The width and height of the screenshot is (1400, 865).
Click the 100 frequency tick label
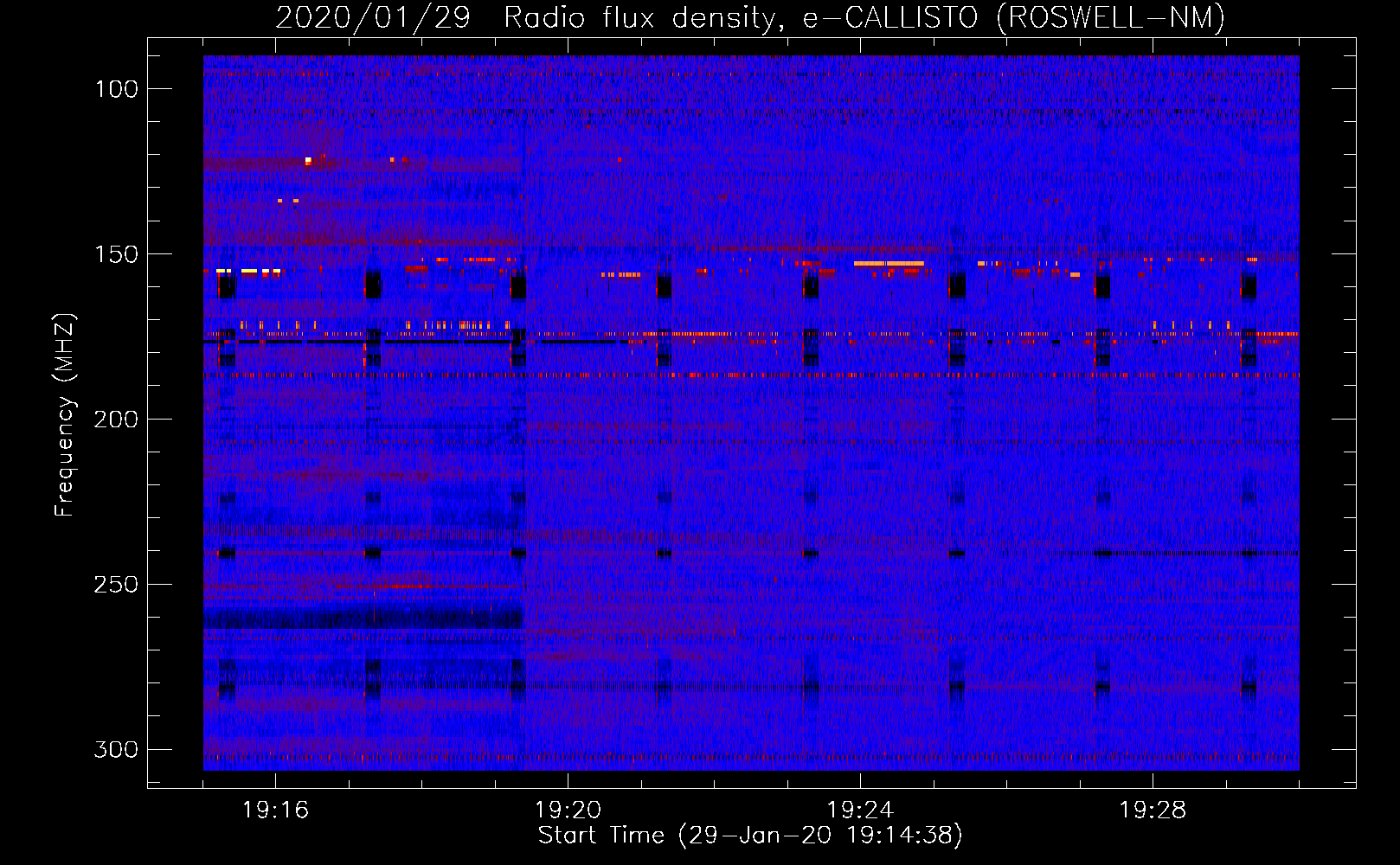click(x=117, y=89)
